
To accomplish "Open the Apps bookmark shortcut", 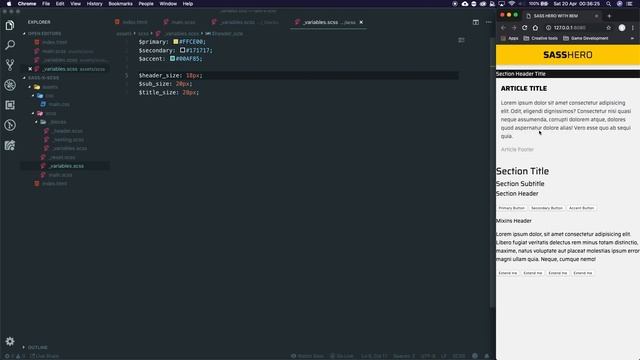I will point(510,38).
